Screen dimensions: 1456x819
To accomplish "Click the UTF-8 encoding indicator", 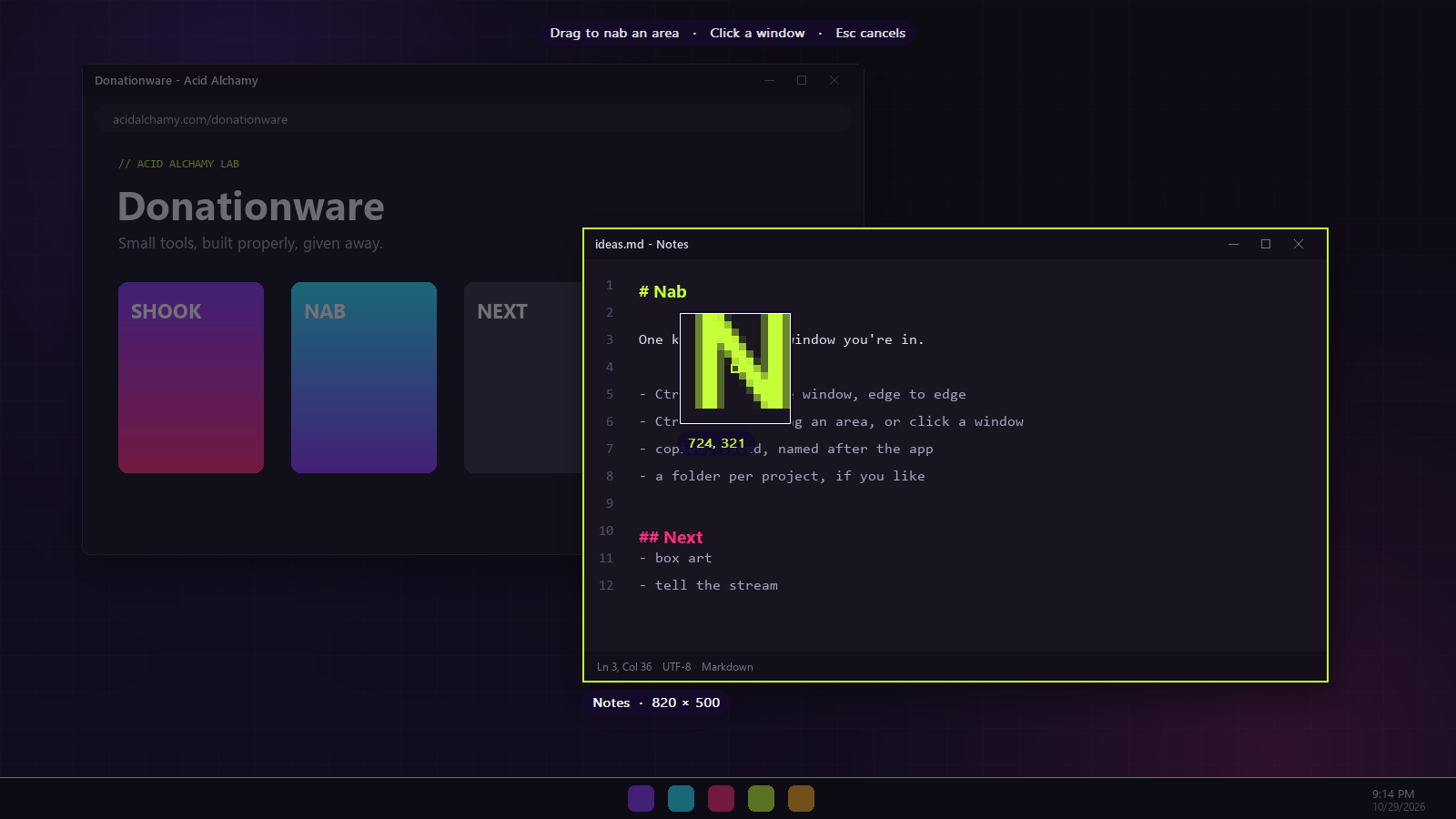I will (676, 667).
